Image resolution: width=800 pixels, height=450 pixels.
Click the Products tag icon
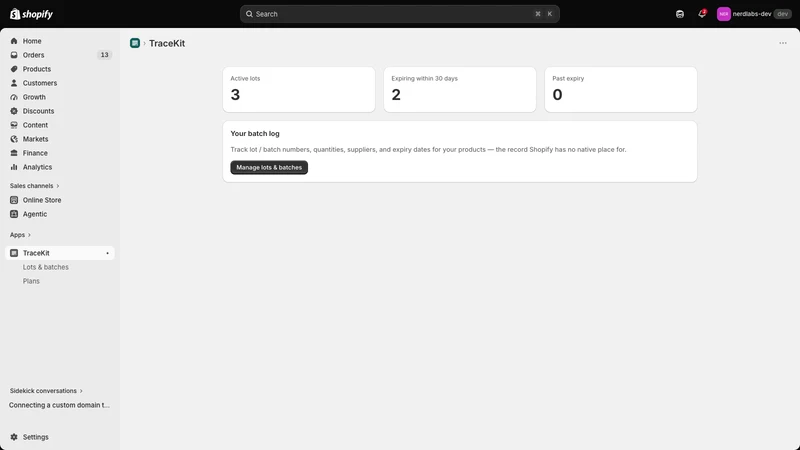coord(14,69)
